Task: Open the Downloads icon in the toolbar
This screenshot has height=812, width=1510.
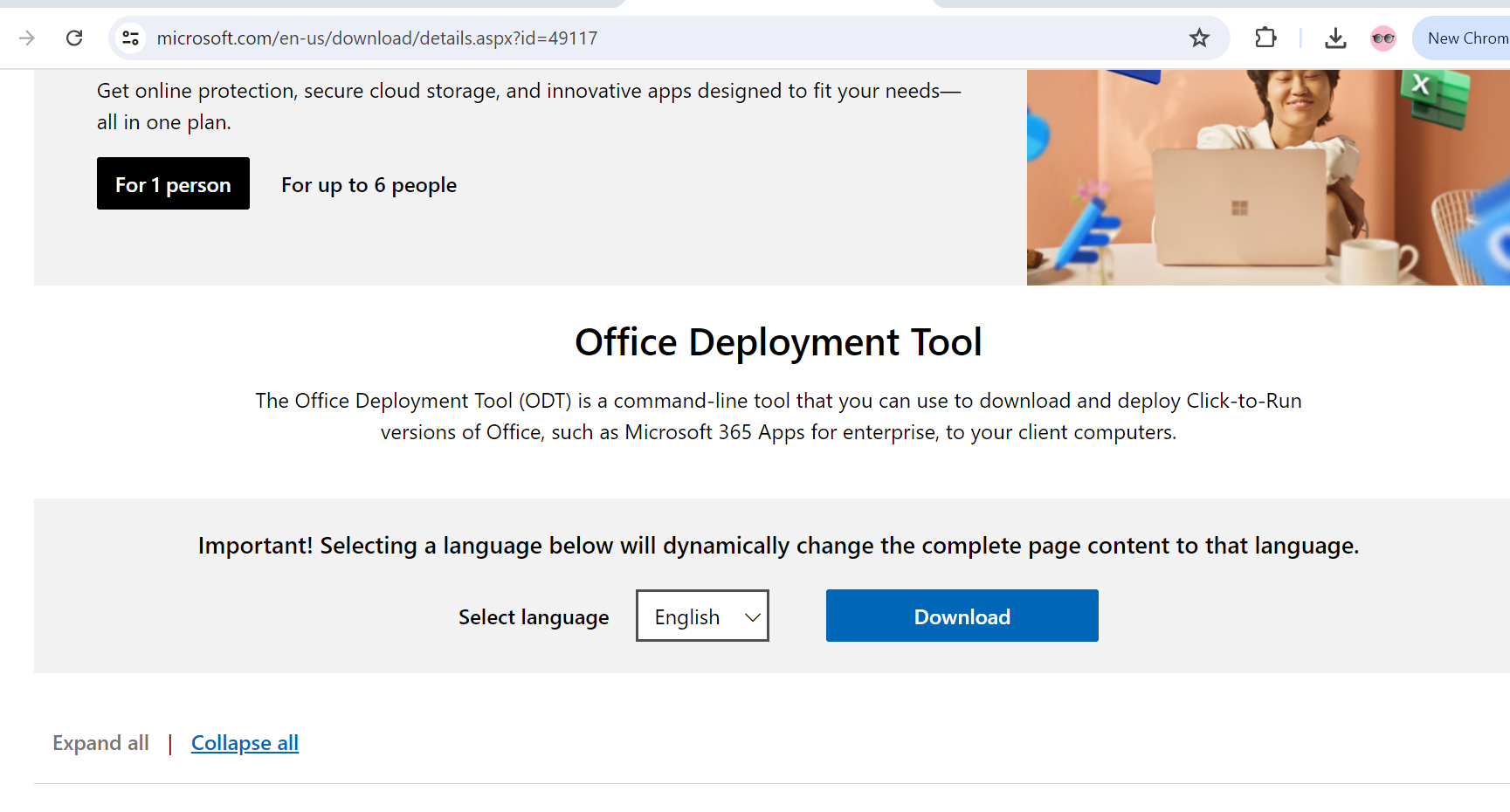Action: point(1335,38)
